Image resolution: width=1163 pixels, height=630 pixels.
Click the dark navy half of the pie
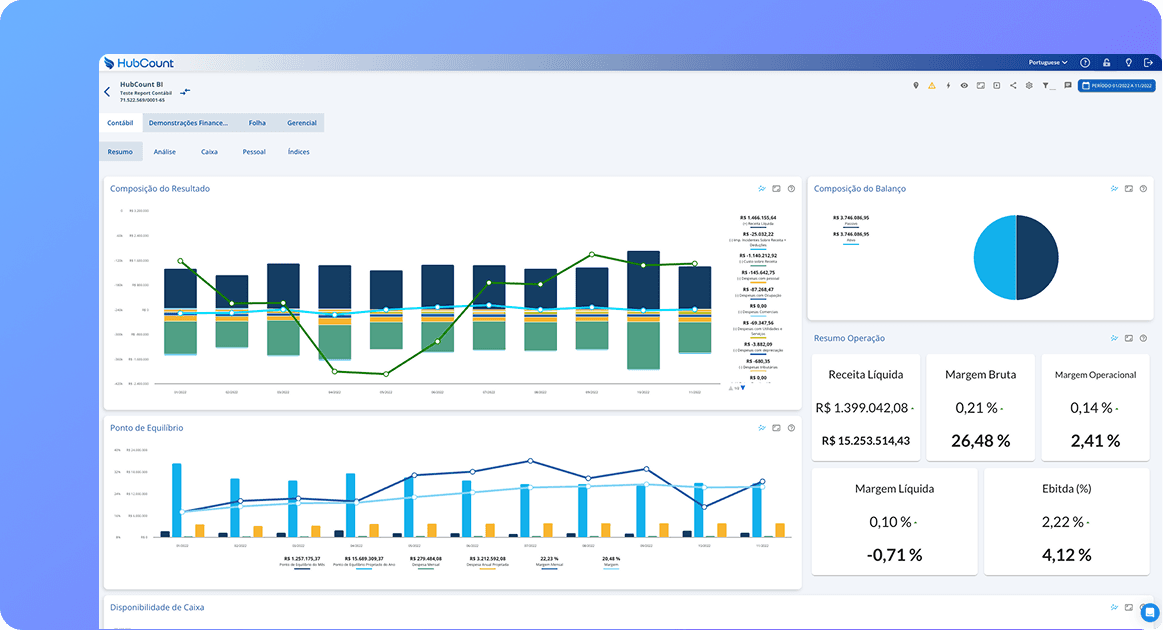coord(1037,257)
